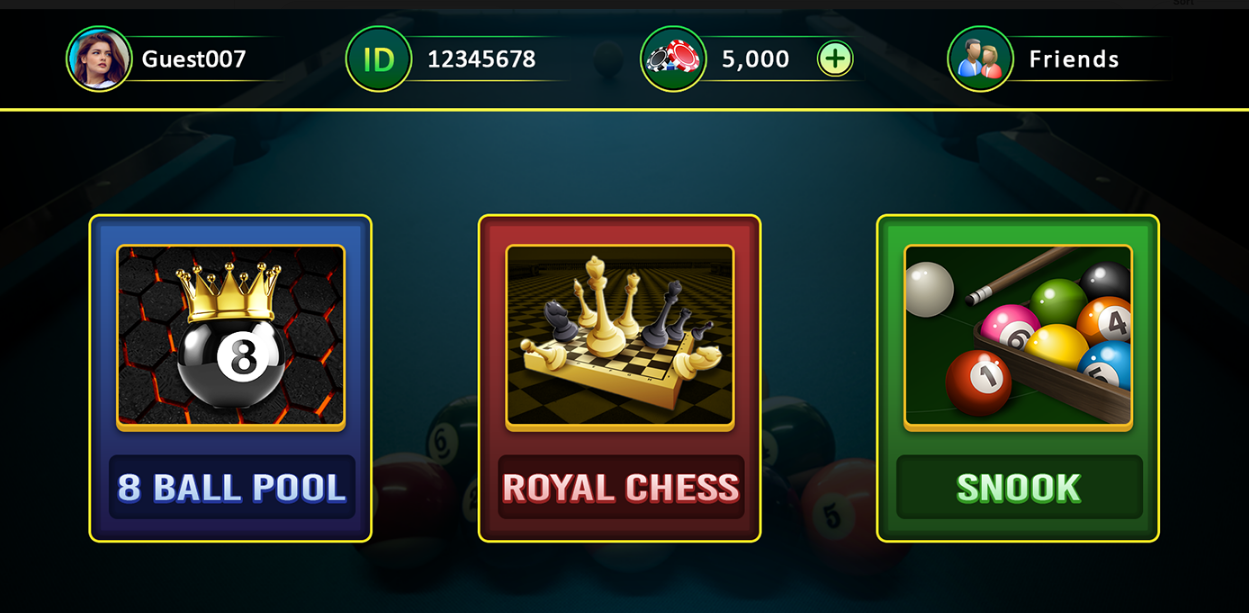Select the racked pool balls image
Screen dimensions: 1249x613
coord(1018,337)
